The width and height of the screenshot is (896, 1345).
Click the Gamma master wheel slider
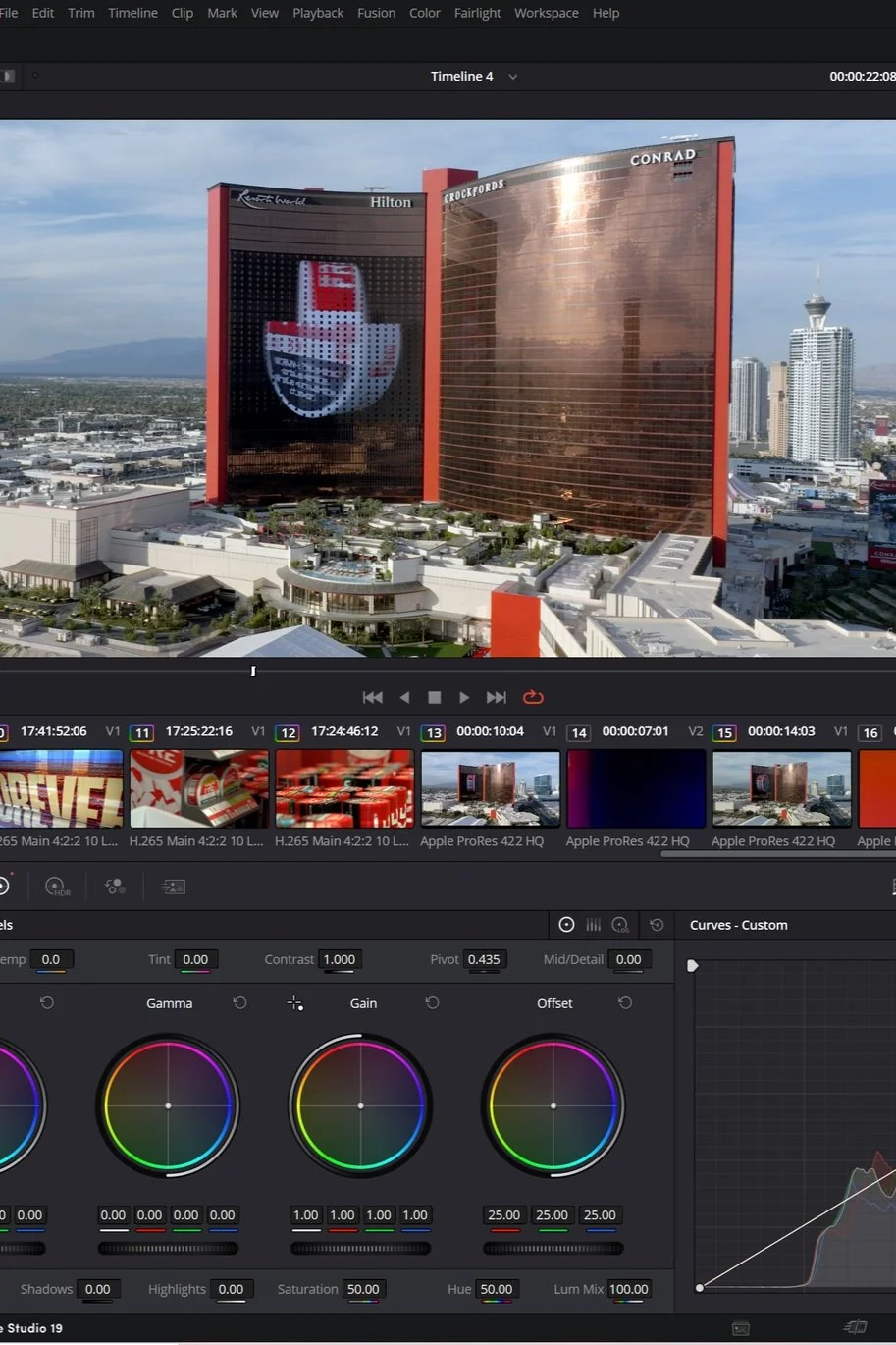pos(168,1249)
